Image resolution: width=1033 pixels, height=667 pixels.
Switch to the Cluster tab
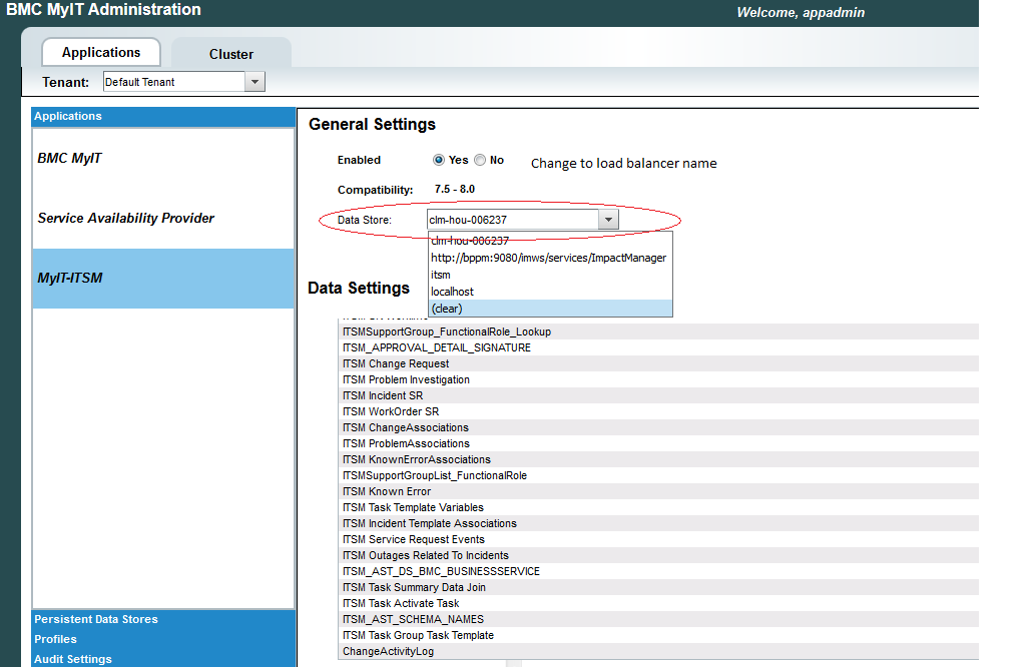point(231,54)
